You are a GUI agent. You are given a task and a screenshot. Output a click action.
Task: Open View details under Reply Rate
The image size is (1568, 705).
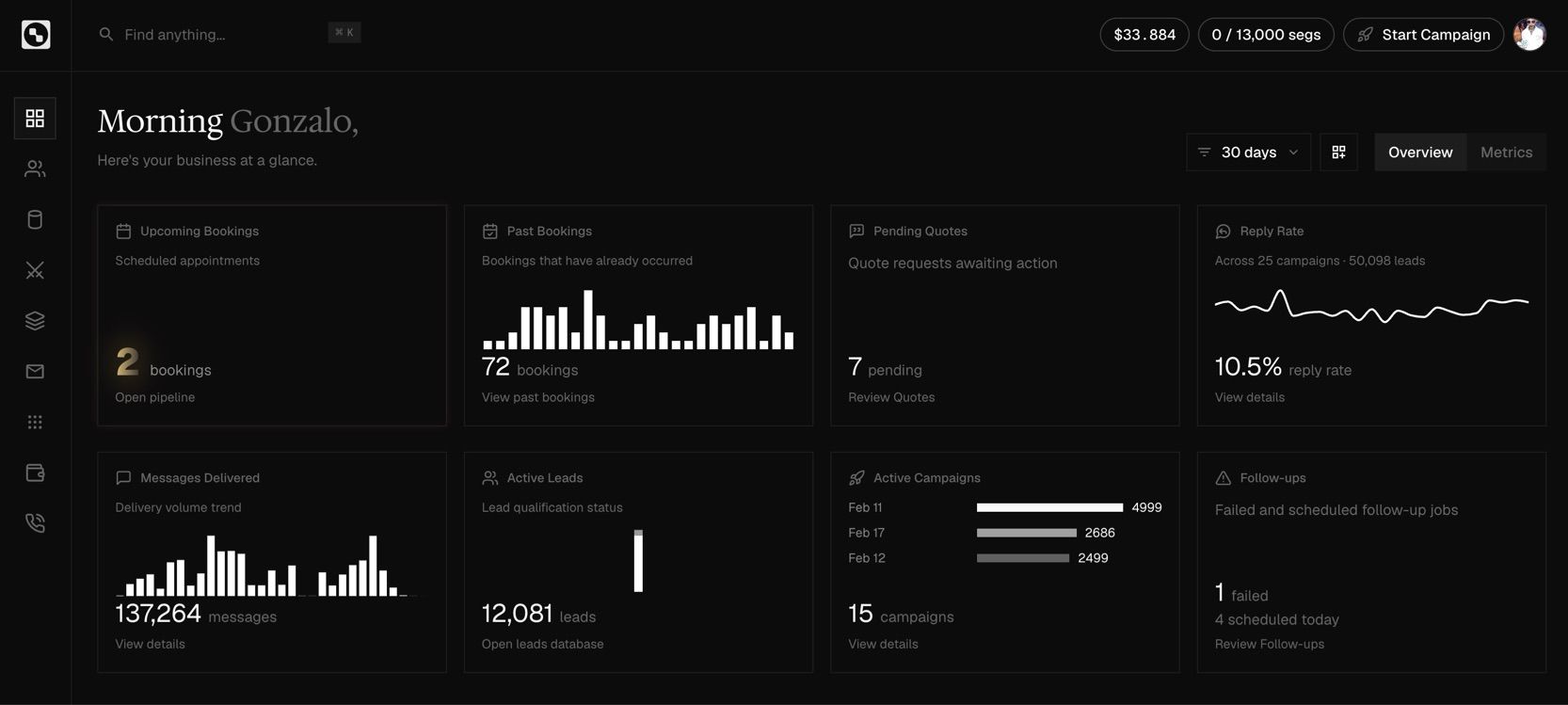(x=1250, y=397)
